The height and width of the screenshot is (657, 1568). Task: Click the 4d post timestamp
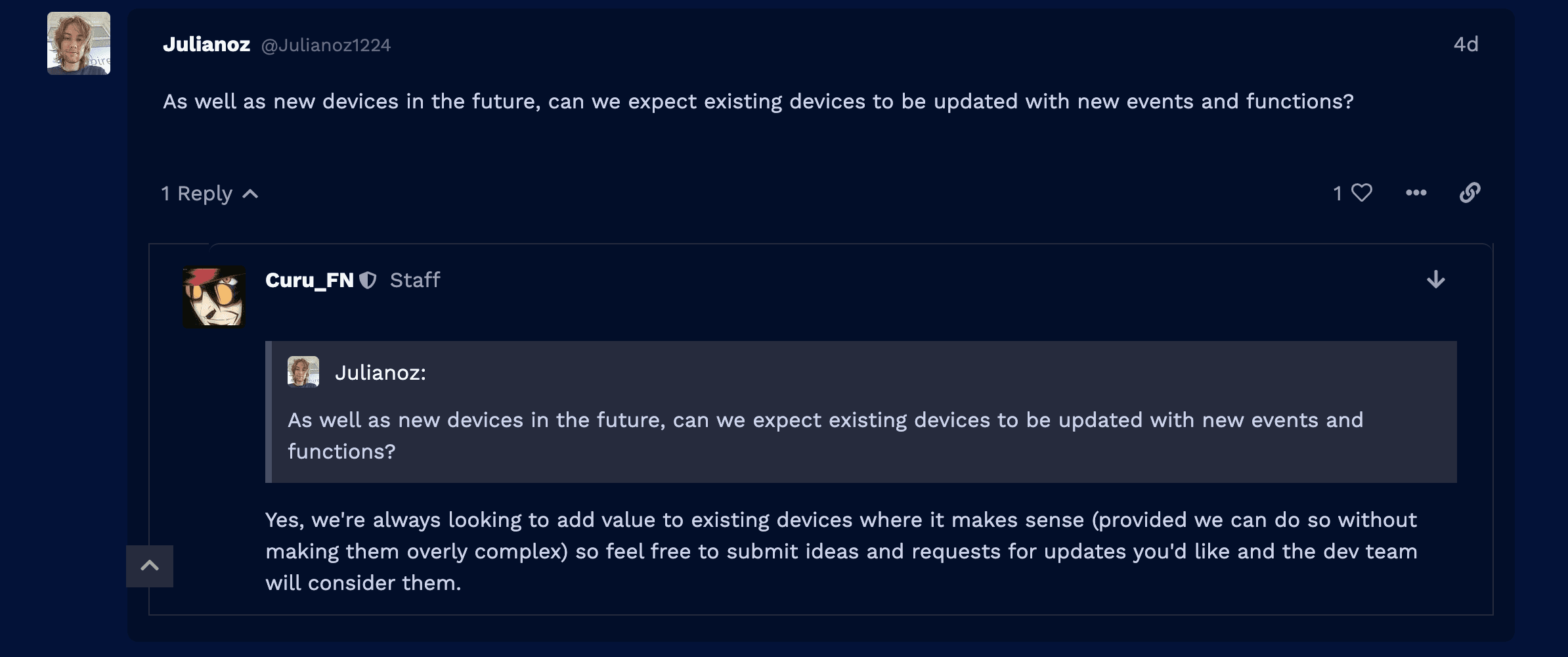pyautogui.click(x=1466, y=44)
